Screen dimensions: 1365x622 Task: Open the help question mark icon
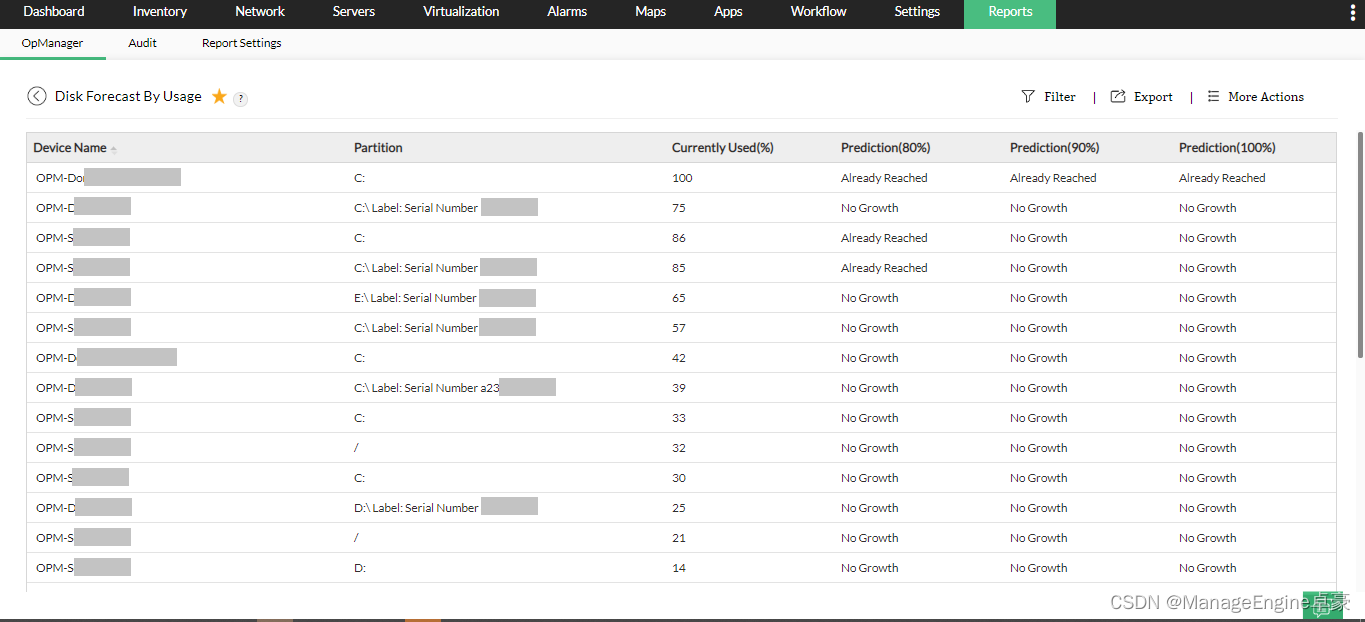point(241,98)
